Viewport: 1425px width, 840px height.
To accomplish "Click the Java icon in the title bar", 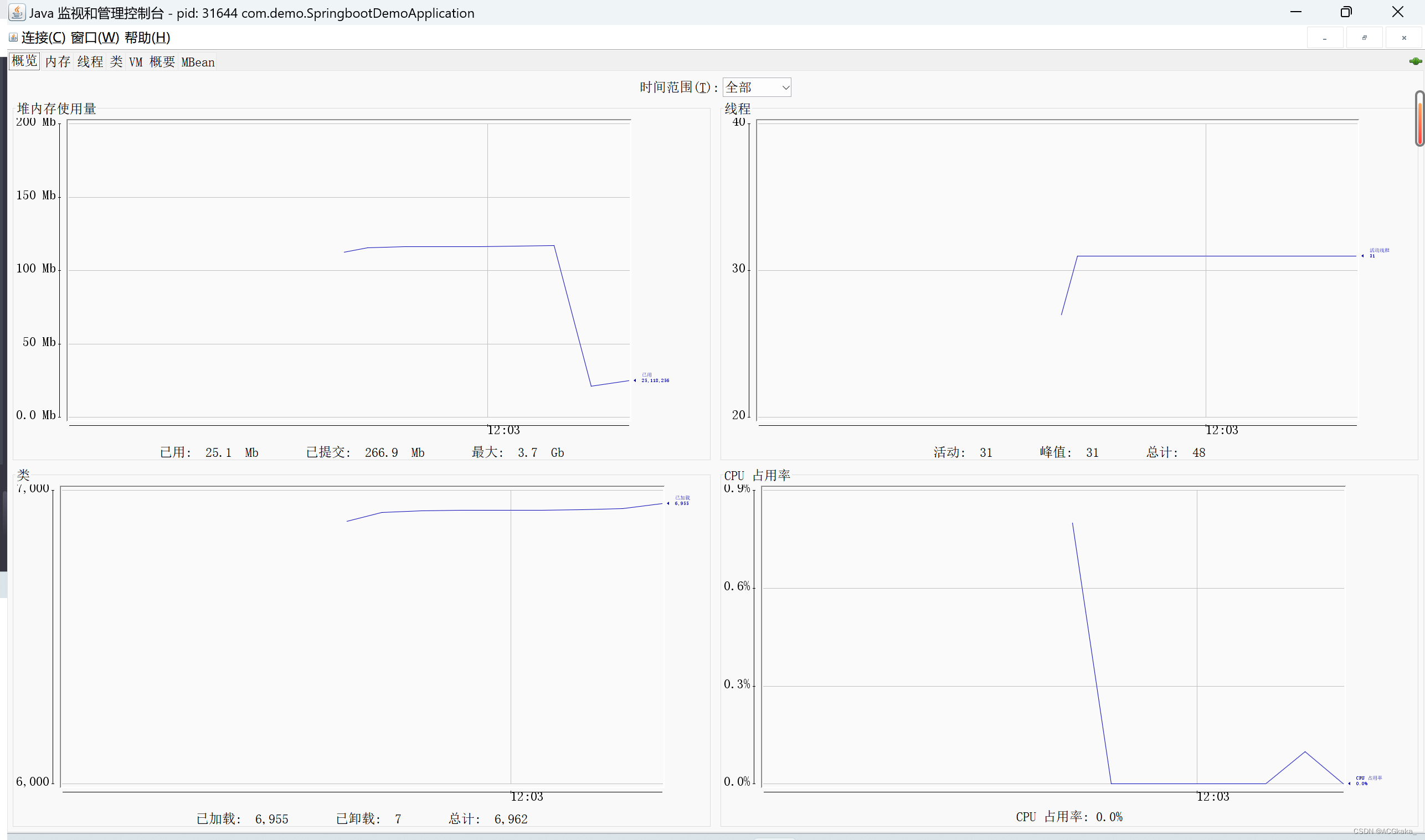I will point(17,12).
